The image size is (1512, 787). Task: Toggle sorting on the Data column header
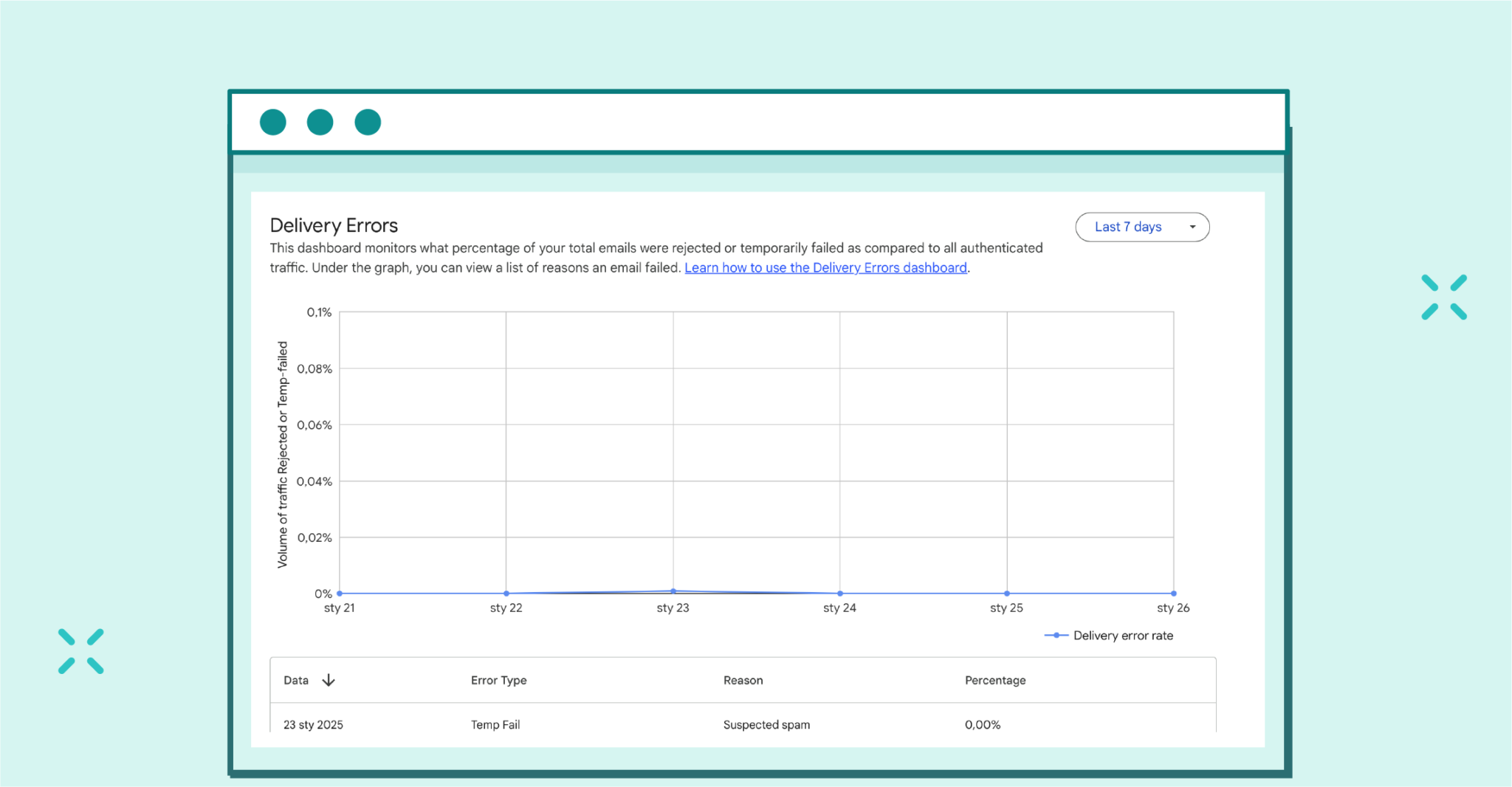coord(298,680)
